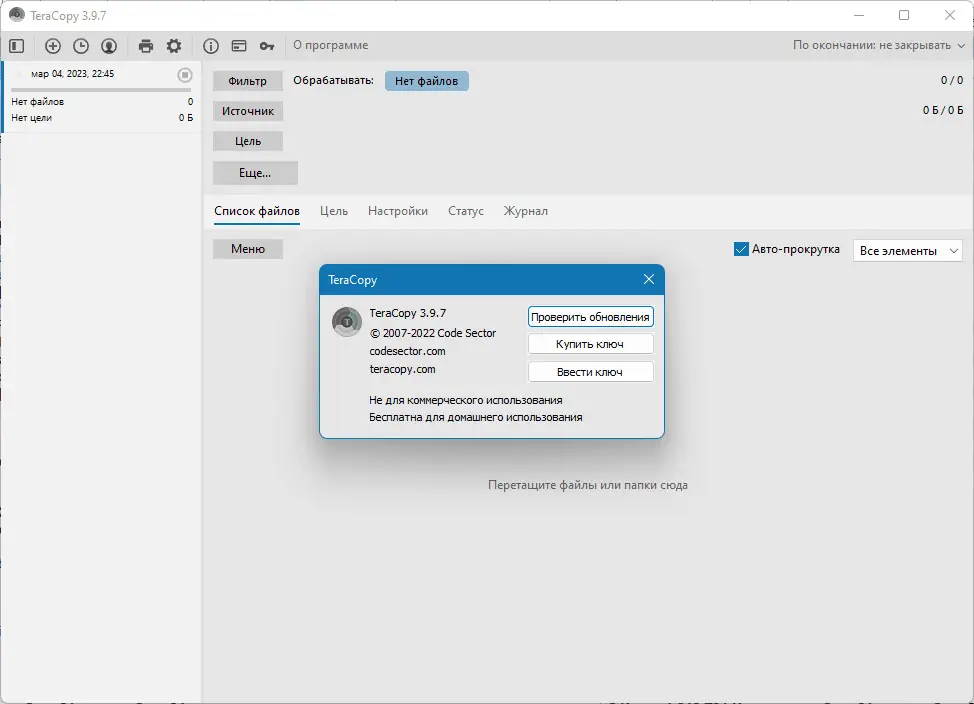Click Купить ключ button

tap(590, 344)
